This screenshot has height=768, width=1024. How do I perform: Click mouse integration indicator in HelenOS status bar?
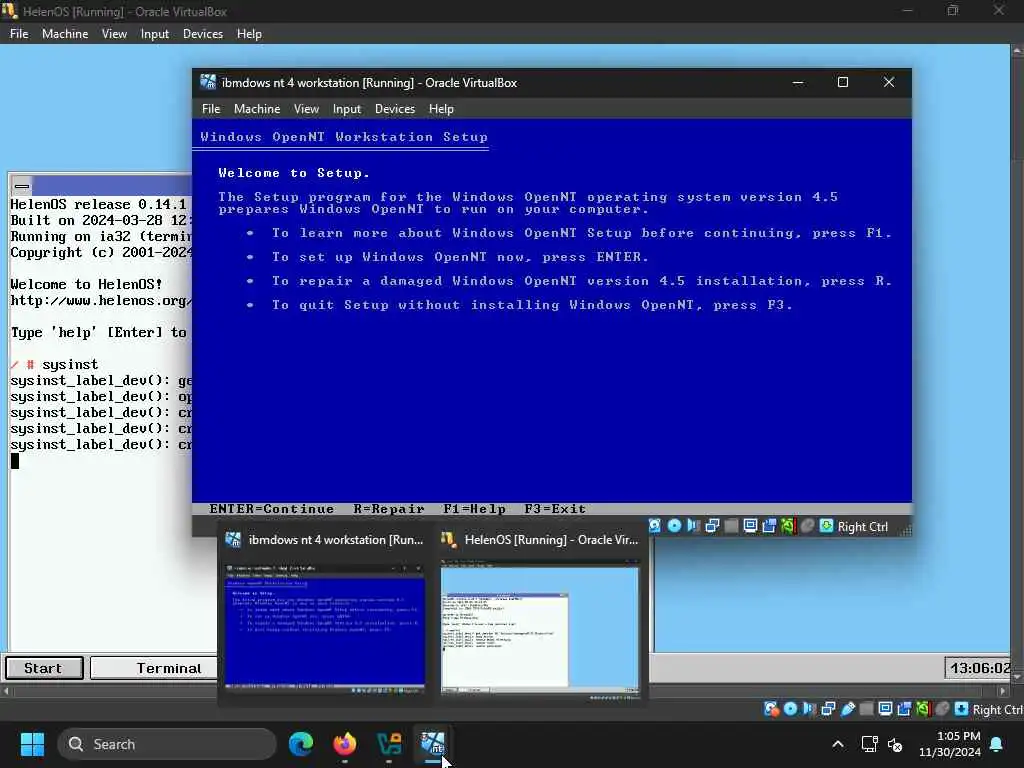tap(942, 709)
